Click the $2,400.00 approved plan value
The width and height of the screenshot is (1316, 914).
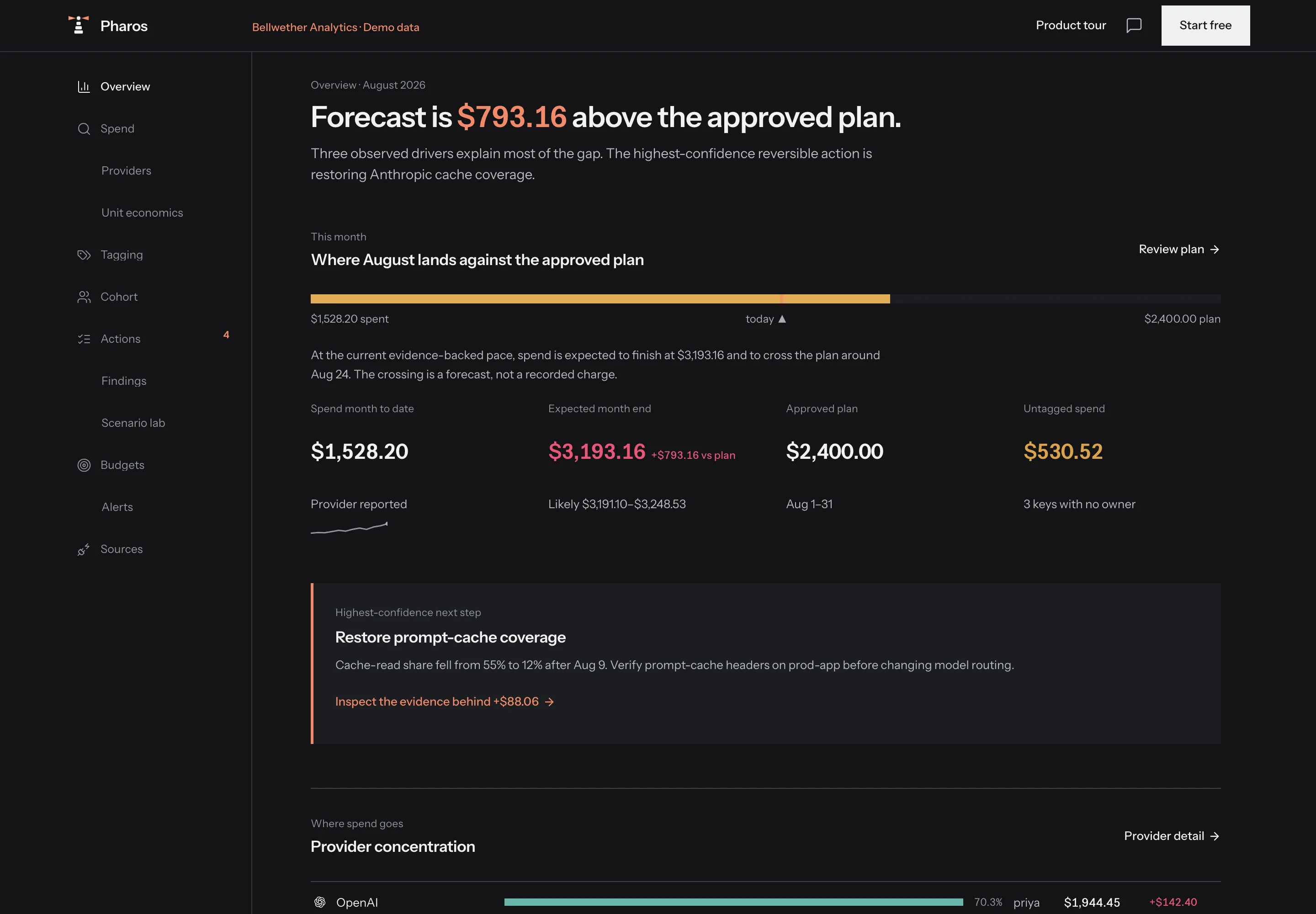[x=834, y=451]
